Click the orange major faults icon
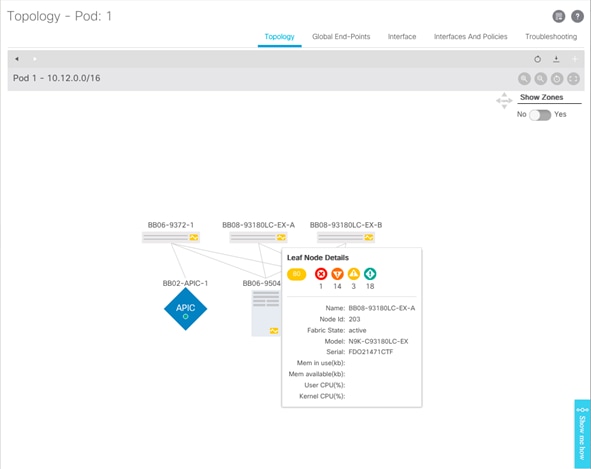Image resolution: width=591 pixels, height=469 pixels. click(337, 274)
